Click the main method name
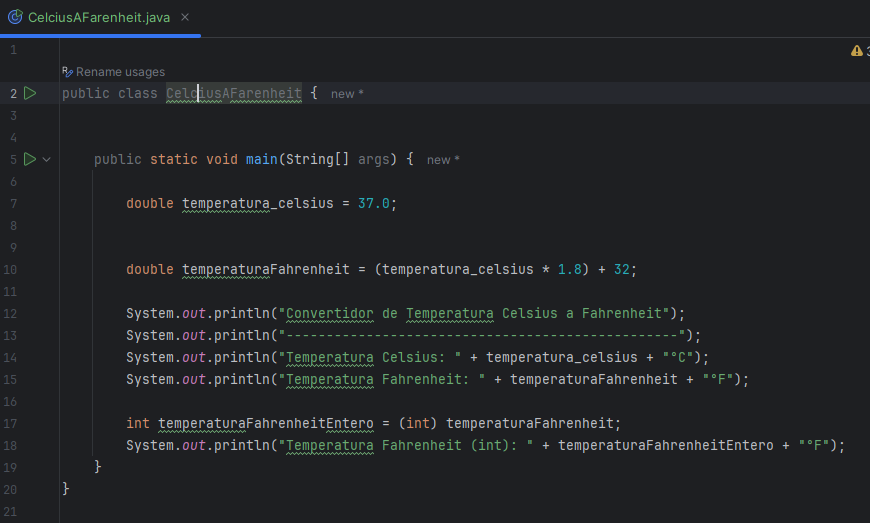 (262, 159)
